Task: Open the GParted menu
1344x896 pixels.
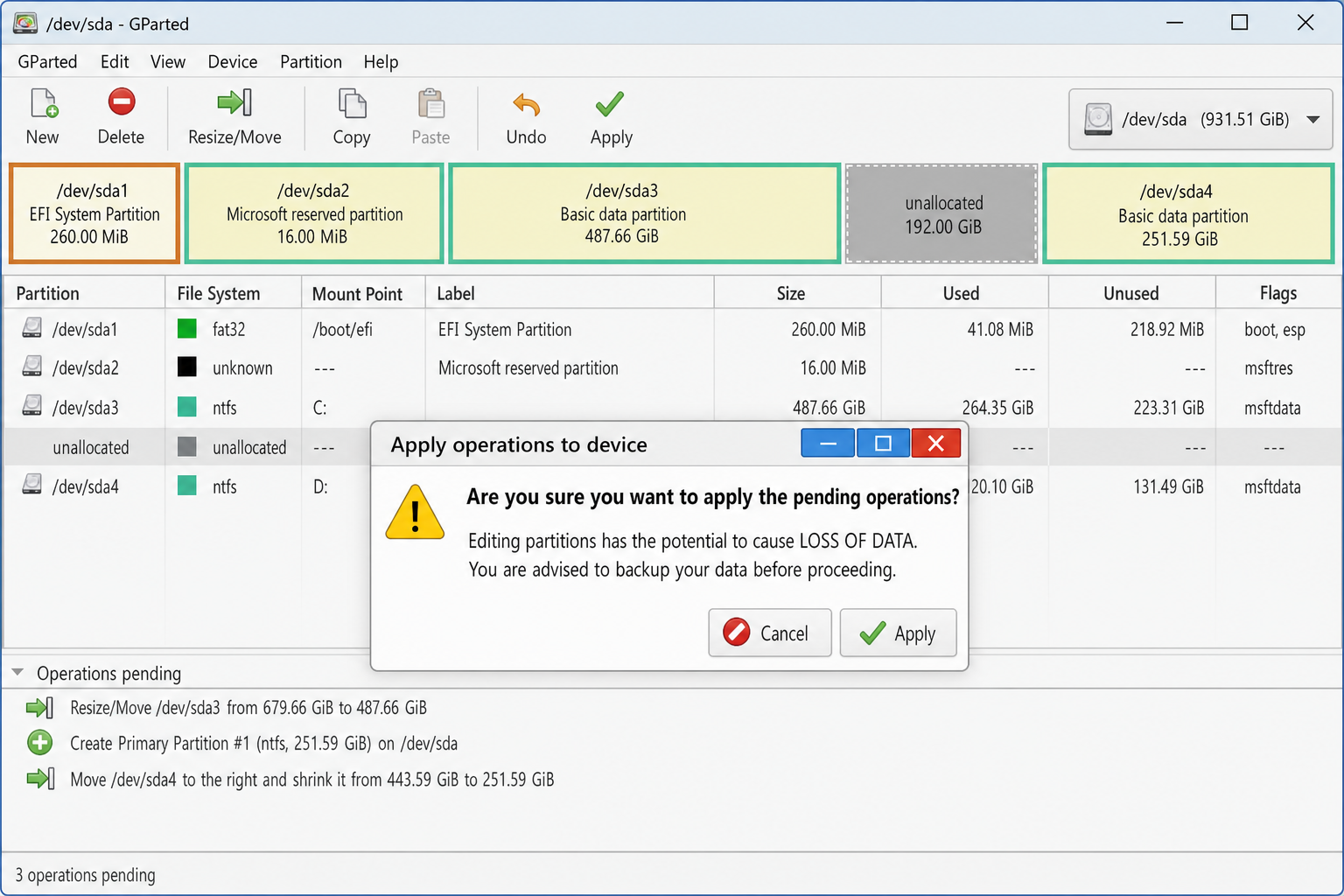Action: click(47, 61)
